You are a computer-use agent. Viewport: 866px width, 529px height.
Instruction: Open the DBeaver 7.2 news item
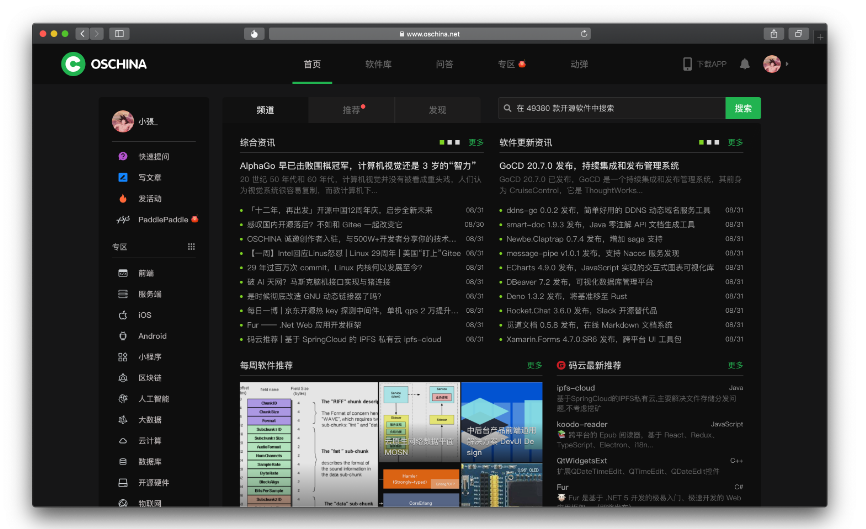coord(579,282)
